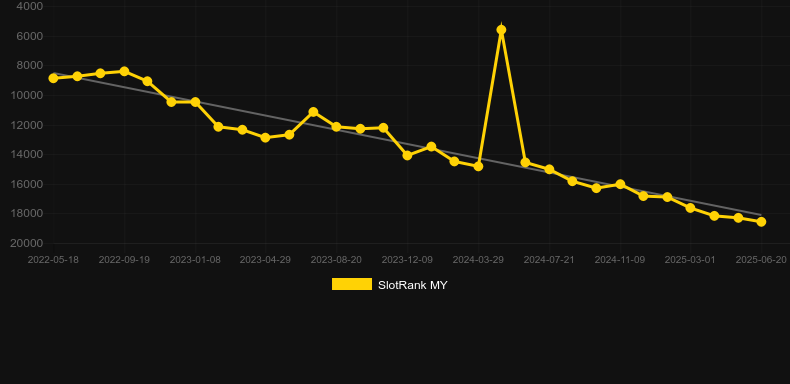Click the 2025-03-01 x-axis date label
Image resolution: width=790 pixels, height=384 pixels.
pyautogui.click(x=690, y=260)
